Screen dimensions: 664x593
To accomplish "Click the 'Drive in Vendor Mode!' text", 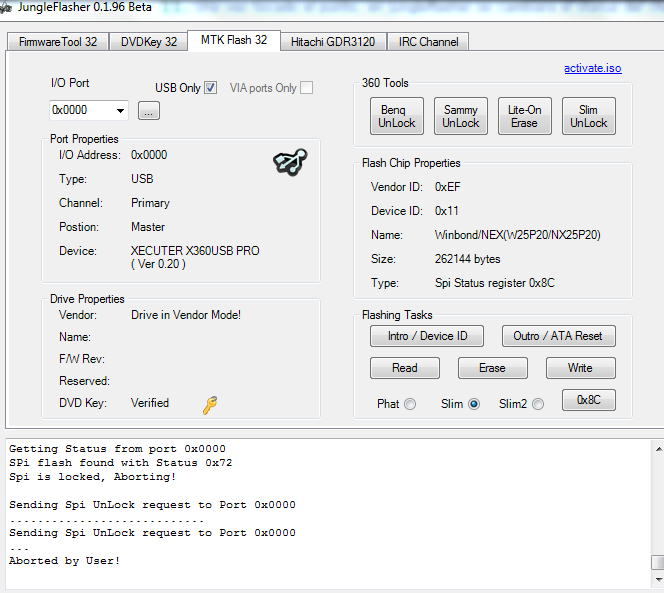I will (x=186, y=315).
